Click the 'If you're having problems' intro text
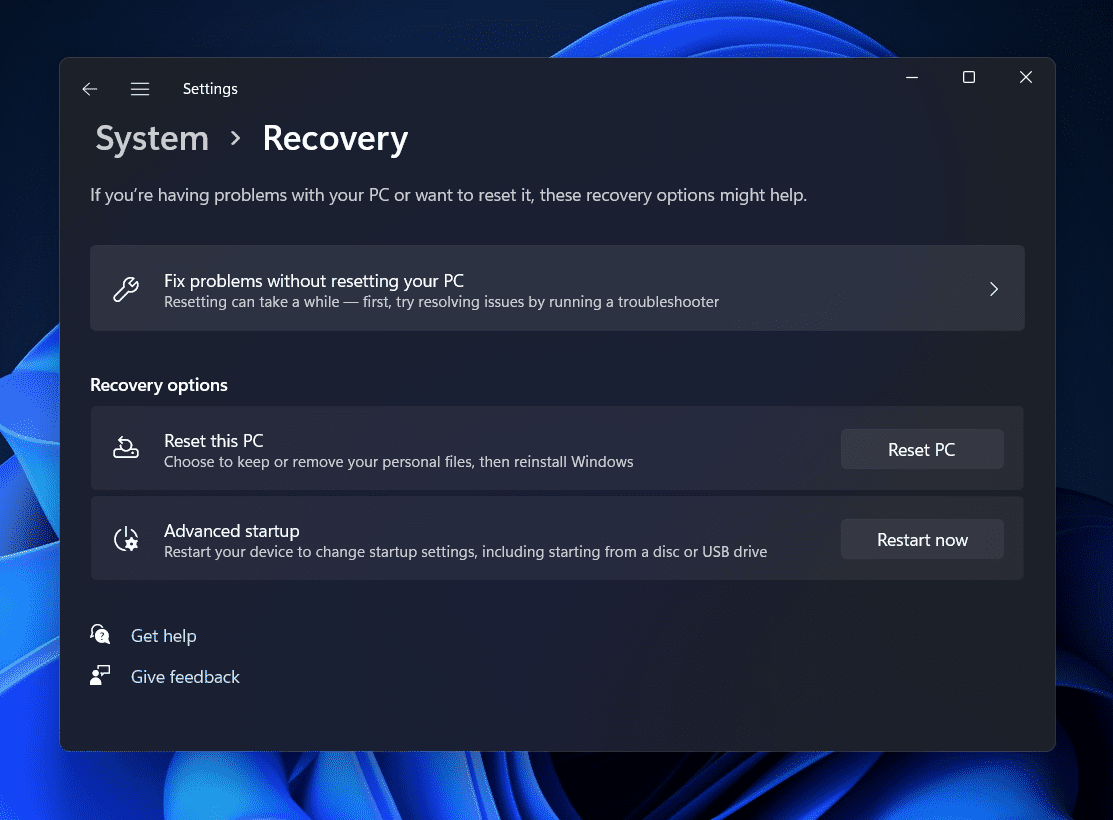The height and width of the screenshot is (820, 1113). (449, 195)
